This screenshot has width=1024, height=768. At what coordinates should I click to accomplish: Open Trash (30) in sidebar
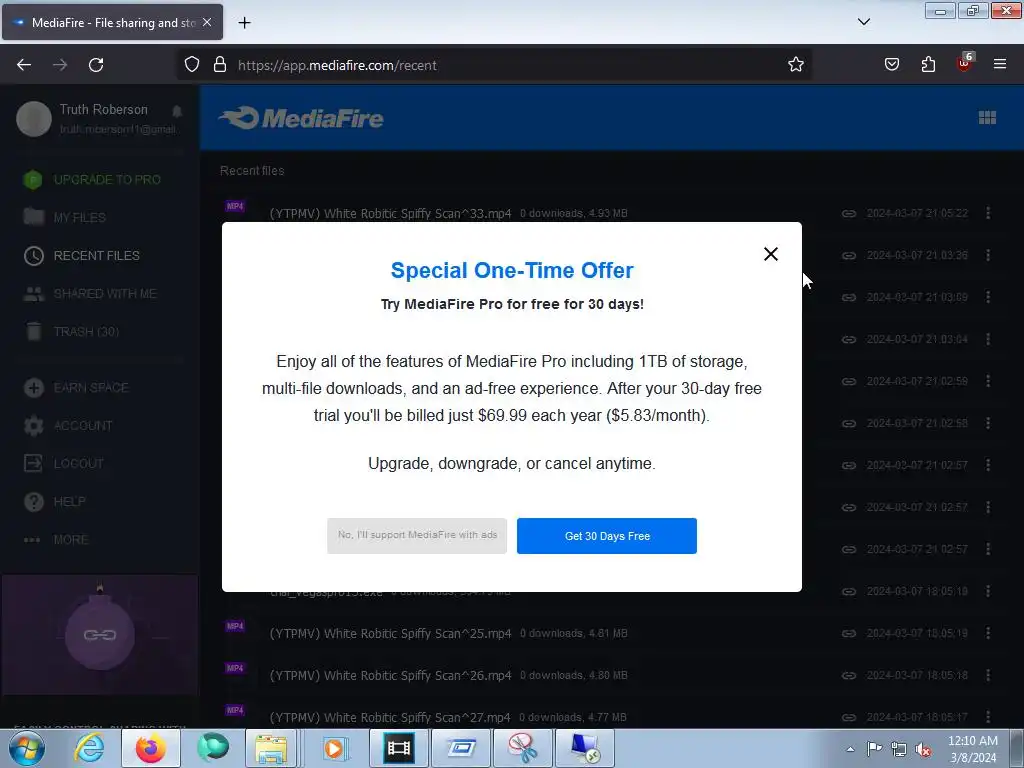click(x=71, y=332)
